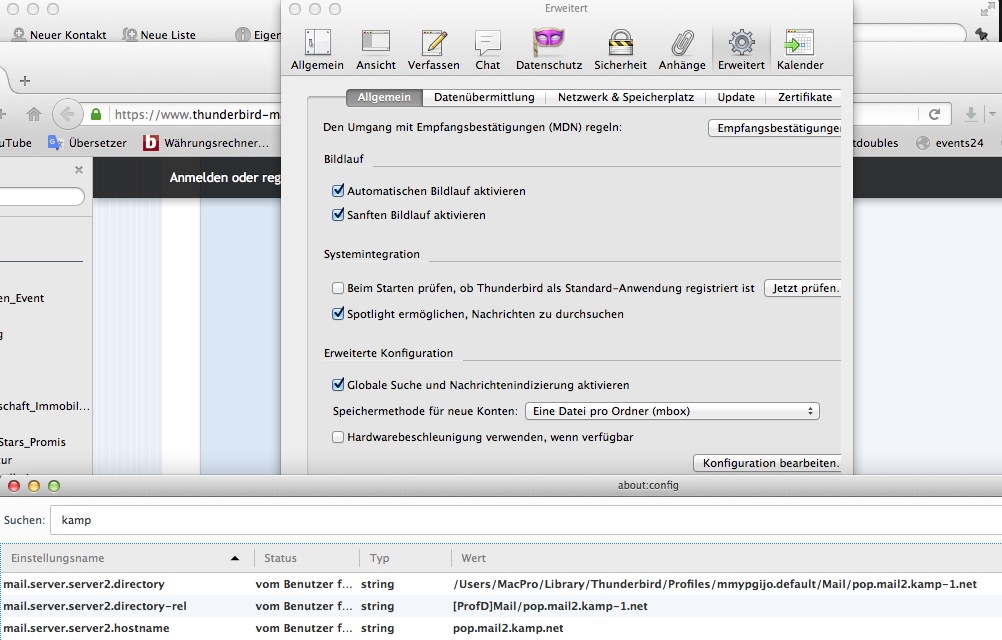Enable Hardwarebeschleunigung verwenden checkbox
The width and height of the screenshot is (1002, 640).
pos(338,437)
